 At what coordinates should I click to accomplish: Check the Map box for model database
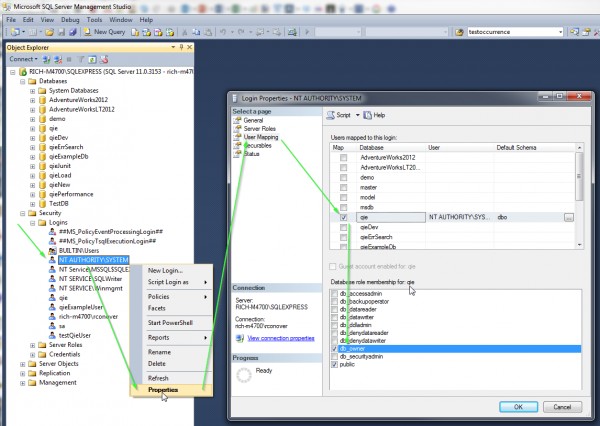(x=344, y=197)
